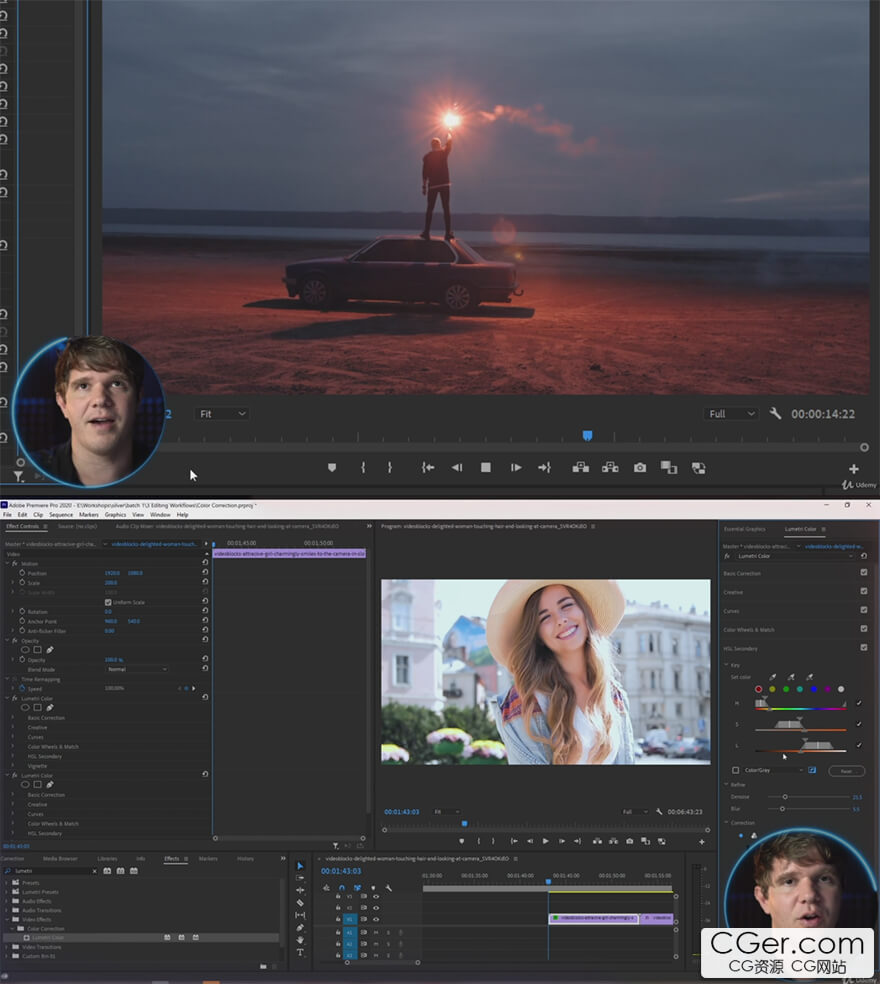Select the Selection tool in the tools panel
Image resolution: width=880 pixels, height=984 pixels.
300,865
